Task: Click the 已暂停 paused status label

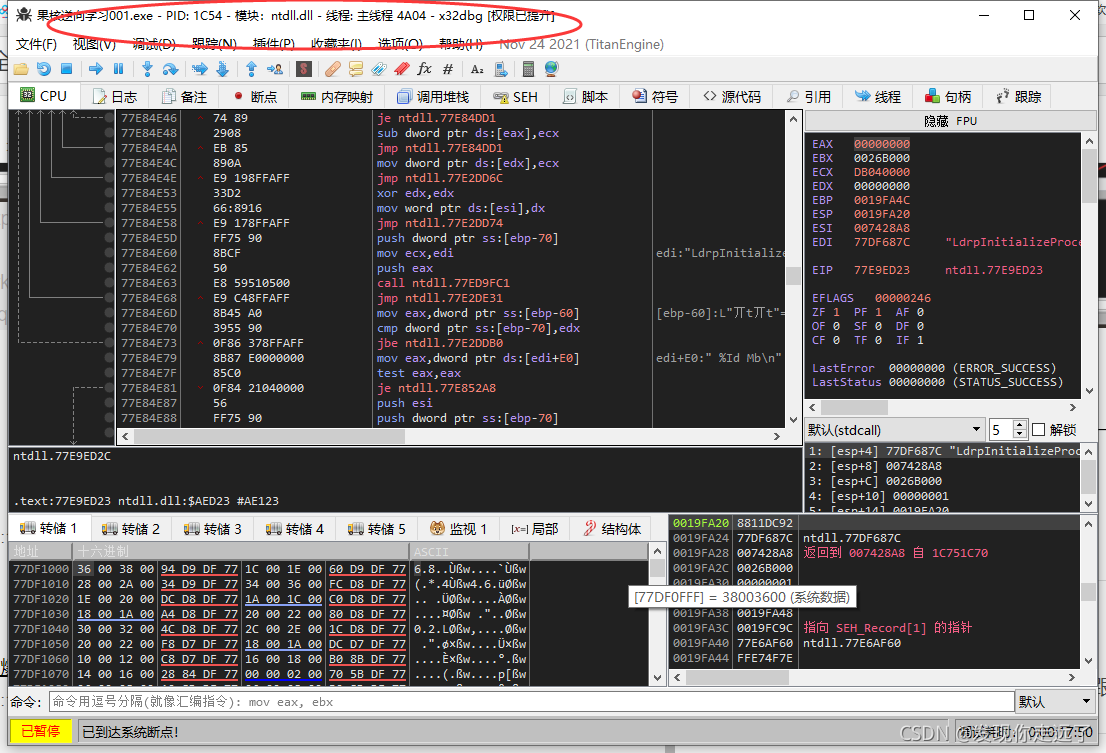Action: (40, 731)
